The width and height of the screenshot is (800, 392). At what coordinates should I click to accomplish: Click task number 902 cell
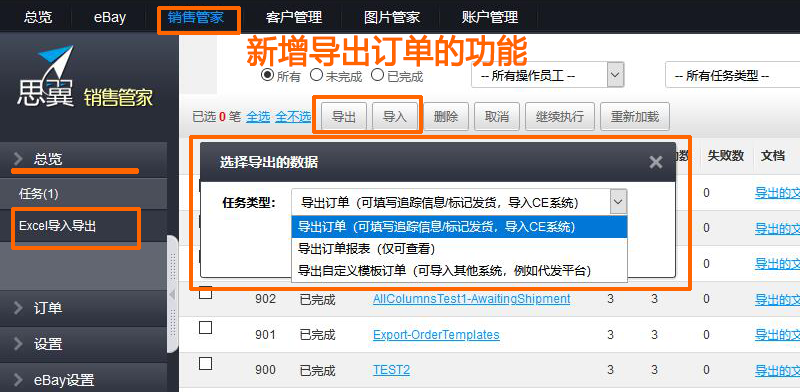265,298
